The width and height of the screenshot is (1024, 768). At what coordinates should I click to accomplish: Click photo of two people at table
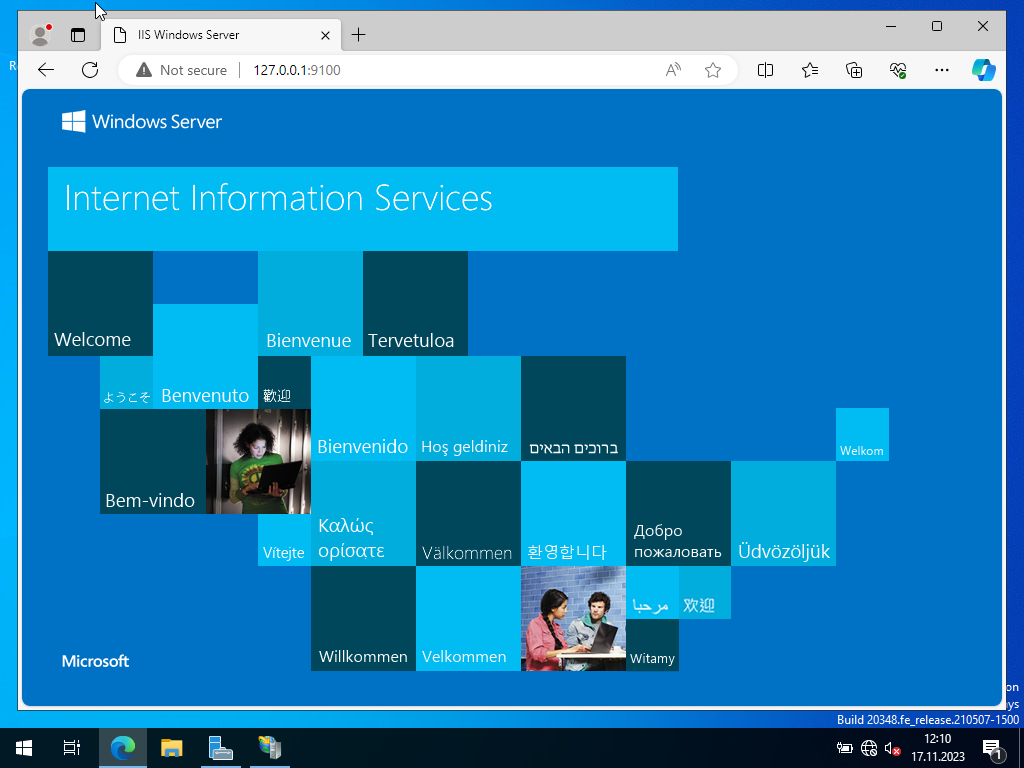point(573,618)
